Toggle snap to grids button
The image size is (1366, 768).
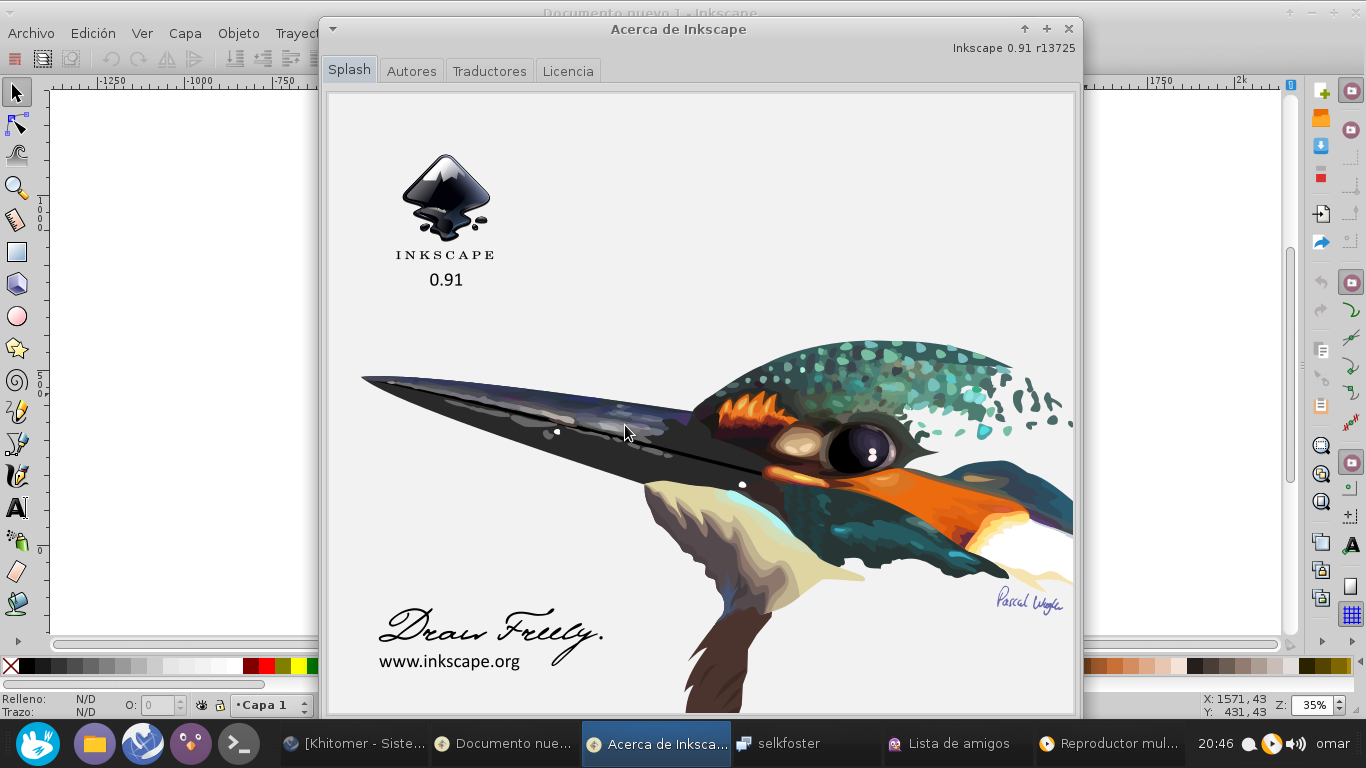click(1351, 615)
